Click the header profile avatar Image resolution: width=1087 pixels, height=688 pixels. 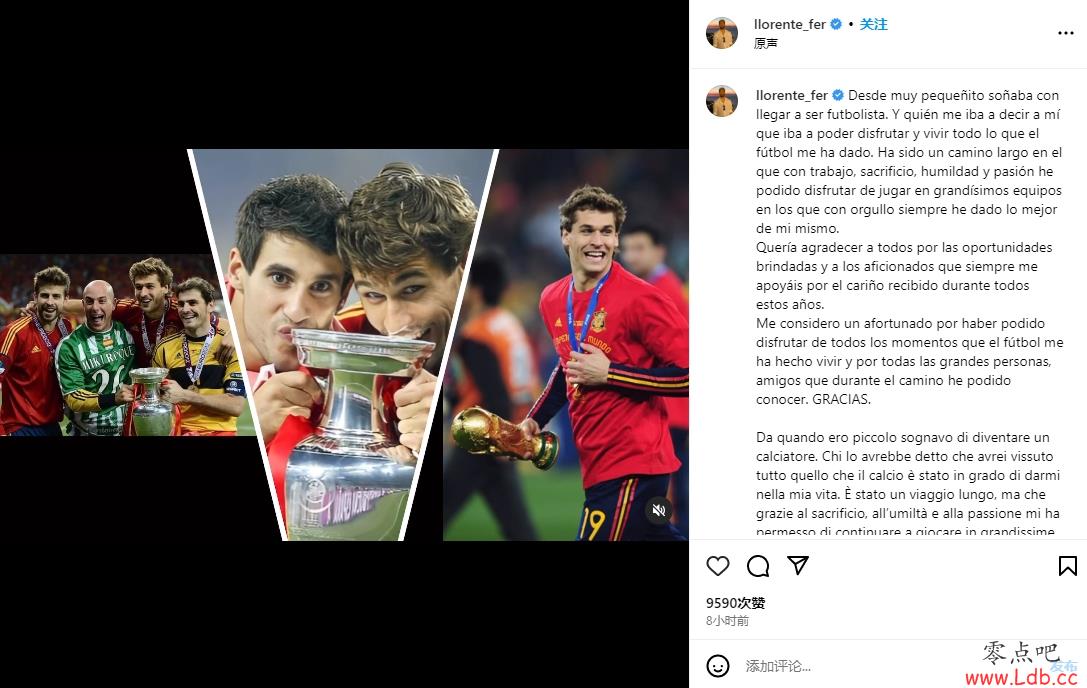tap(722, 33)
